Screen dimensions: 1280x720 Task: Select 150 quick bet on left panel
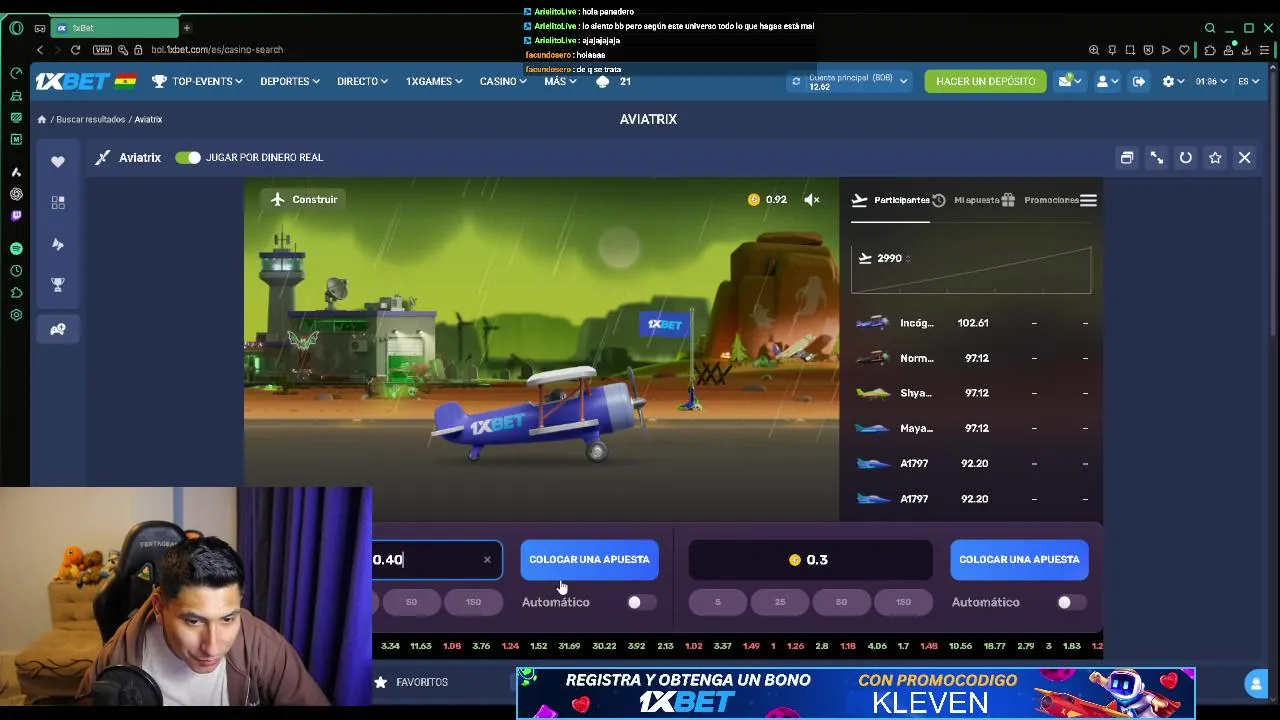coord(473,602)
